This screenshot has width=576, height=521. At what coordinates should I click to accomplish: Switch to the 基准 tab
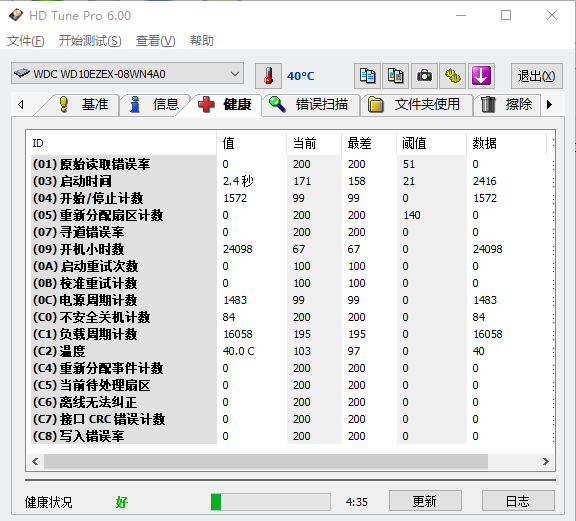pyautogui.click(x=84, y=105)
